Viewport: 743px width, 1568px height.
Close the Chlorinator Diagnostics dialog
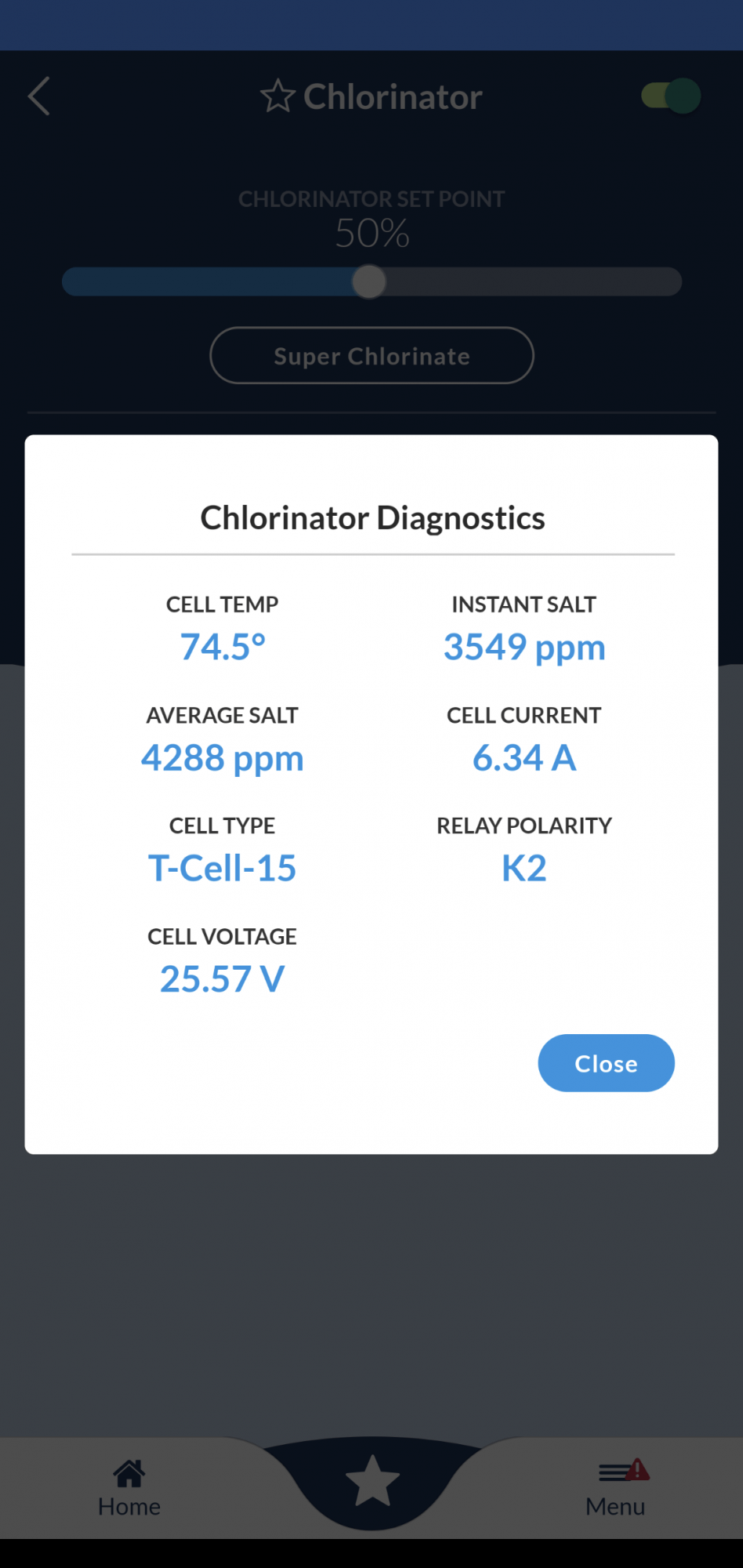pyautogui.click(x=606, y=1063)
